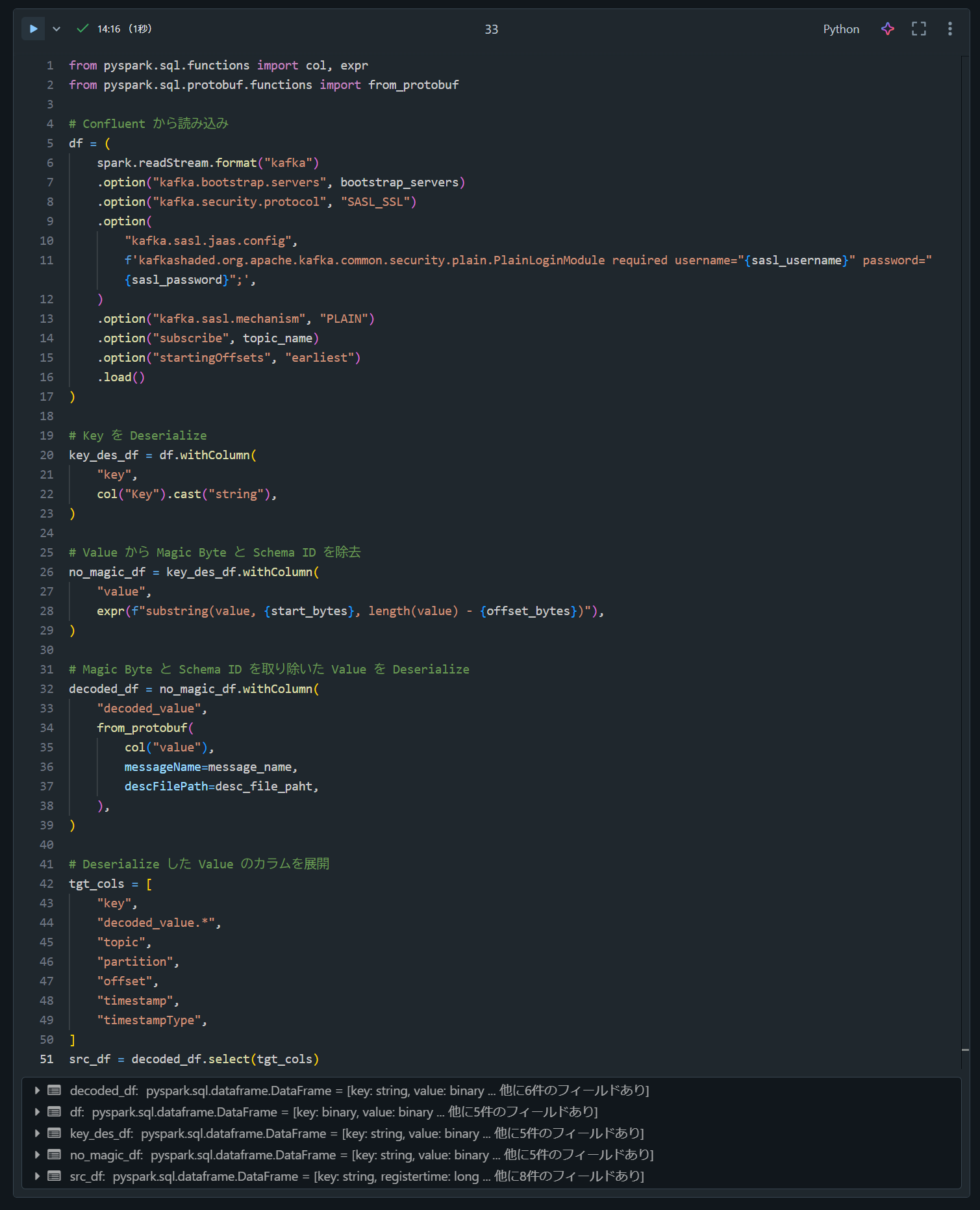Click table icon beside src_df

55,1176
